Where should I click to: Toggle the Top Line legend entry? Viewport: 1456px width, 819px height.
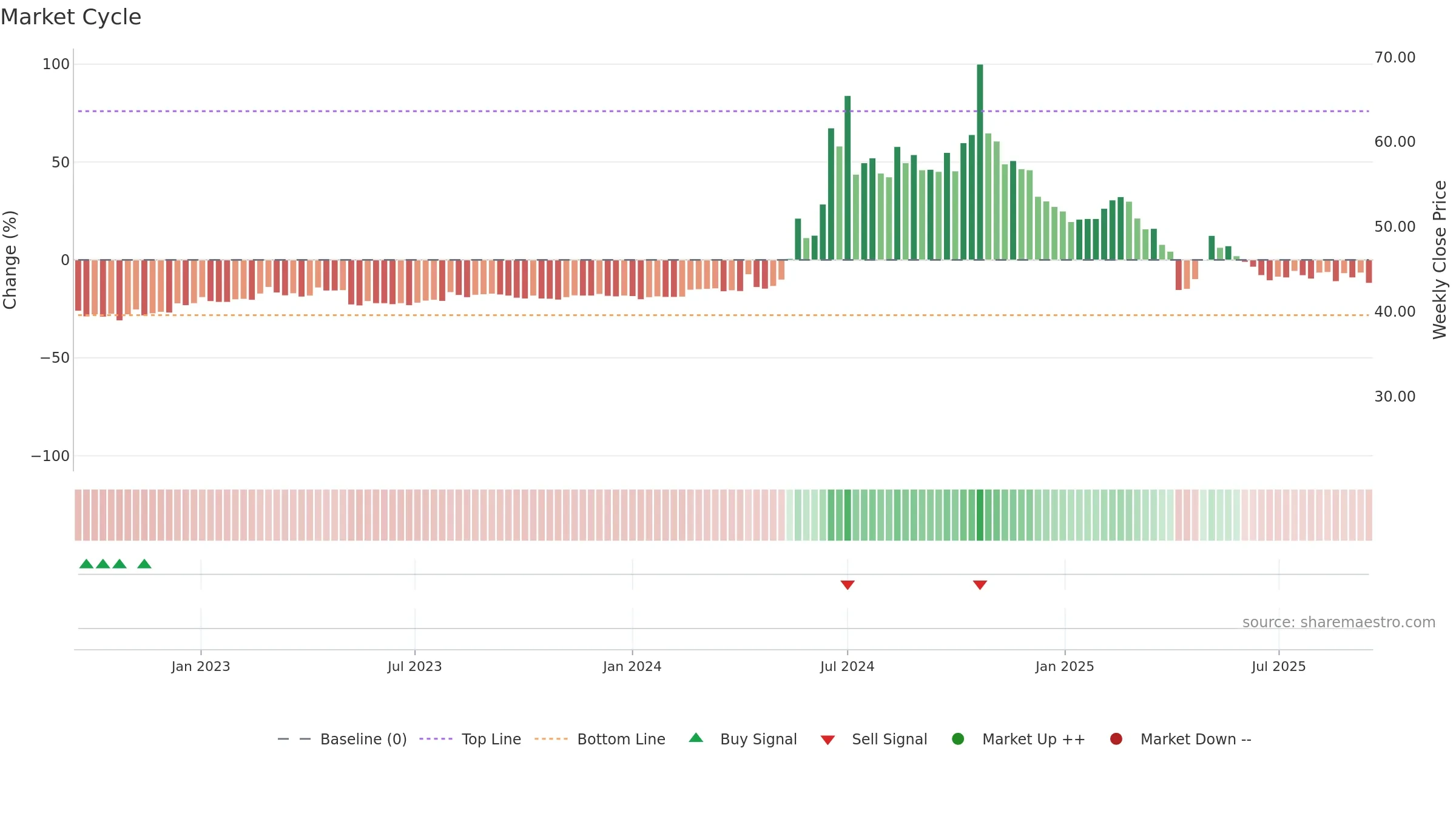pyautogui.click(x=470, y=739)
